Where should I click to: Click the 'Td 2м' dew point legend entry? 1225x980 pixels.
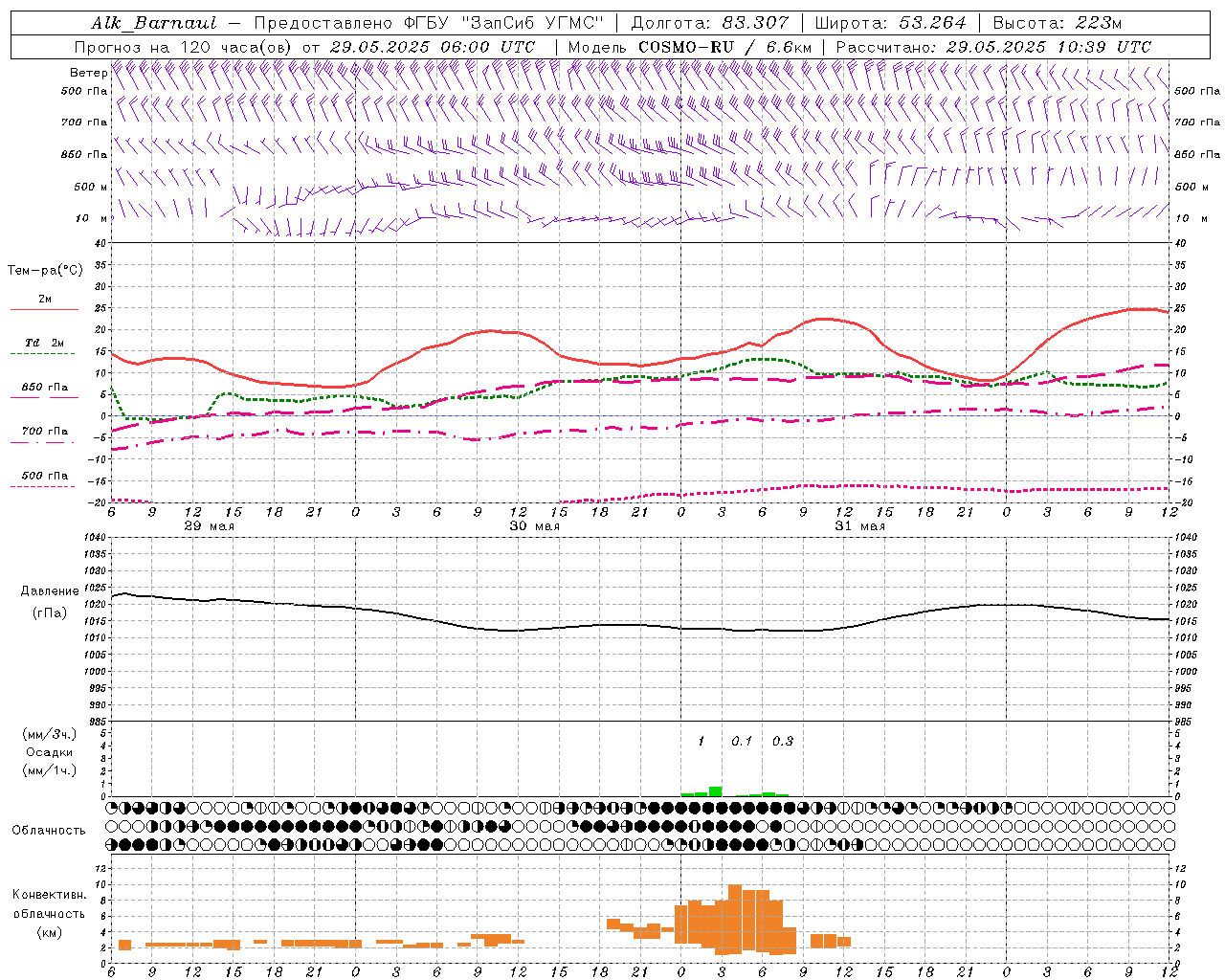[44, 345]
